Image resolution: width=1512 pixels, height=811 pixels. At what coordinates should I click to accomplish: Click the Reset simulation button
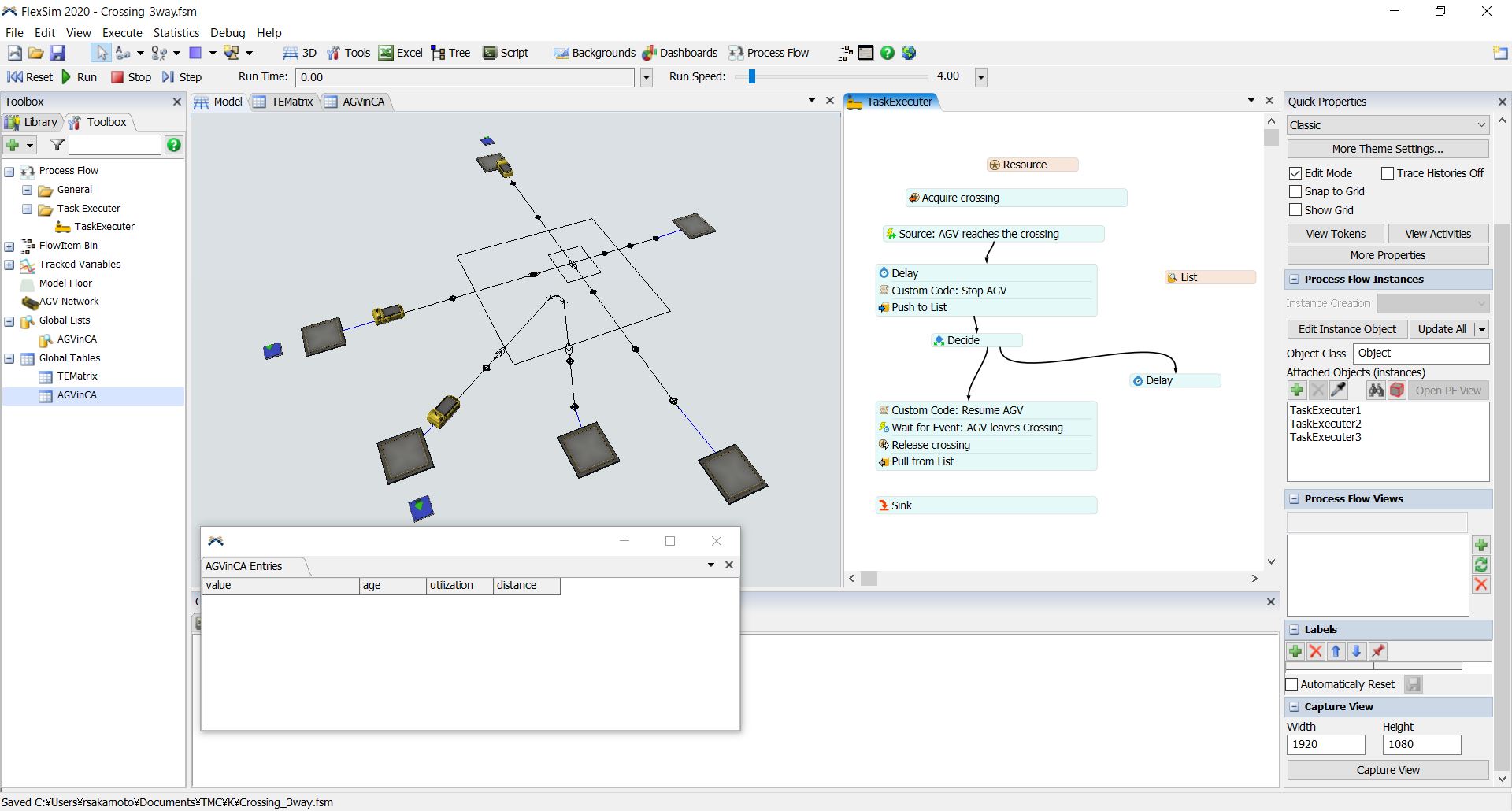point(30,76)
